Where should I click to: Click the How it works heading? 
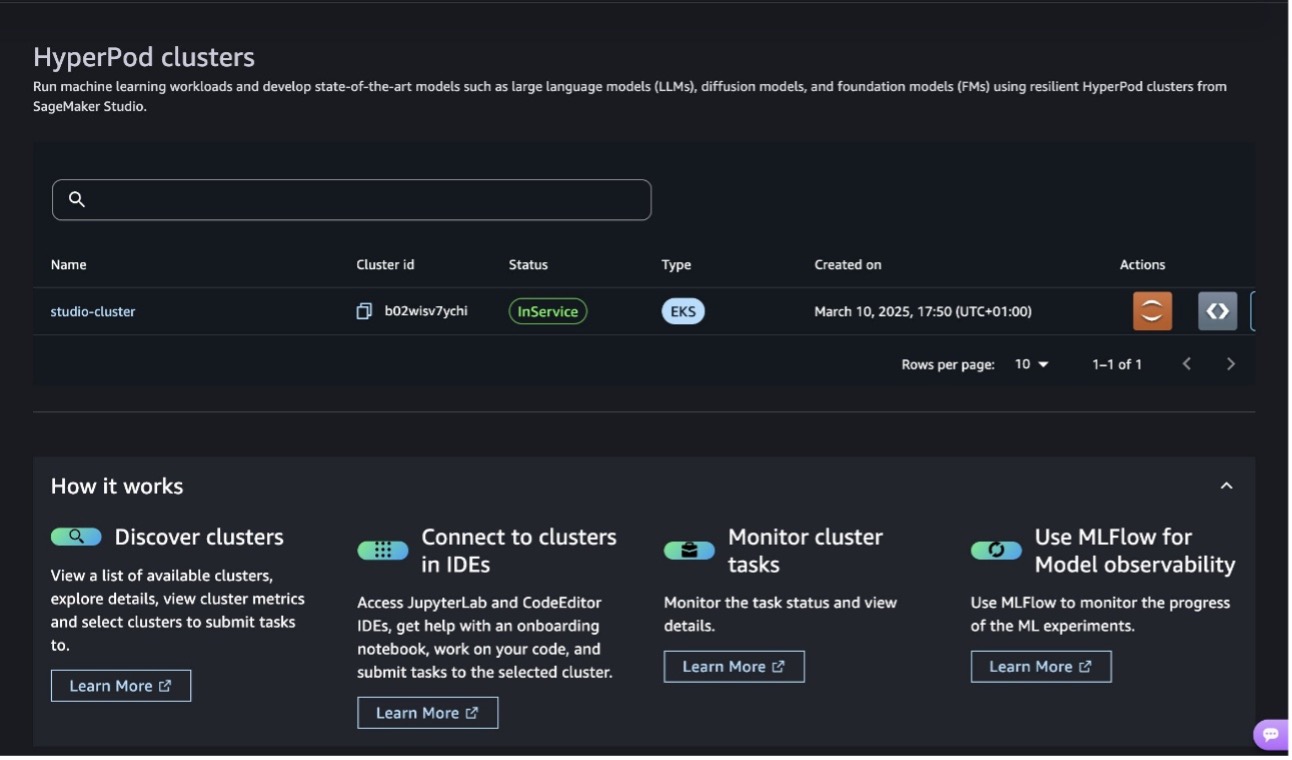(117, 487)
